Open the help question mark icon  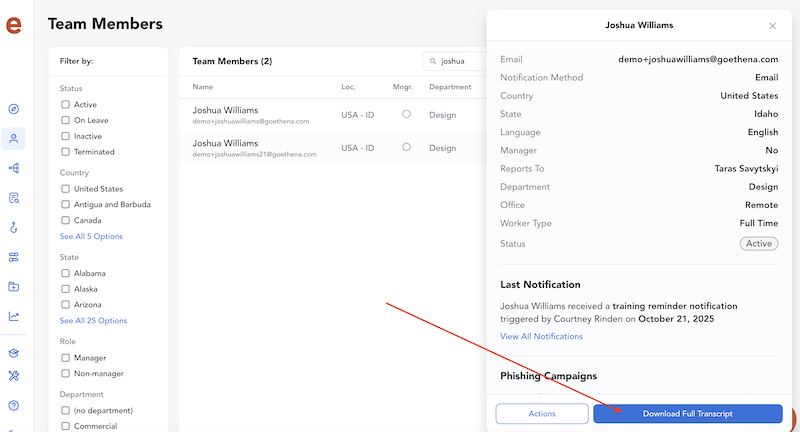click(x=14, y=405)
